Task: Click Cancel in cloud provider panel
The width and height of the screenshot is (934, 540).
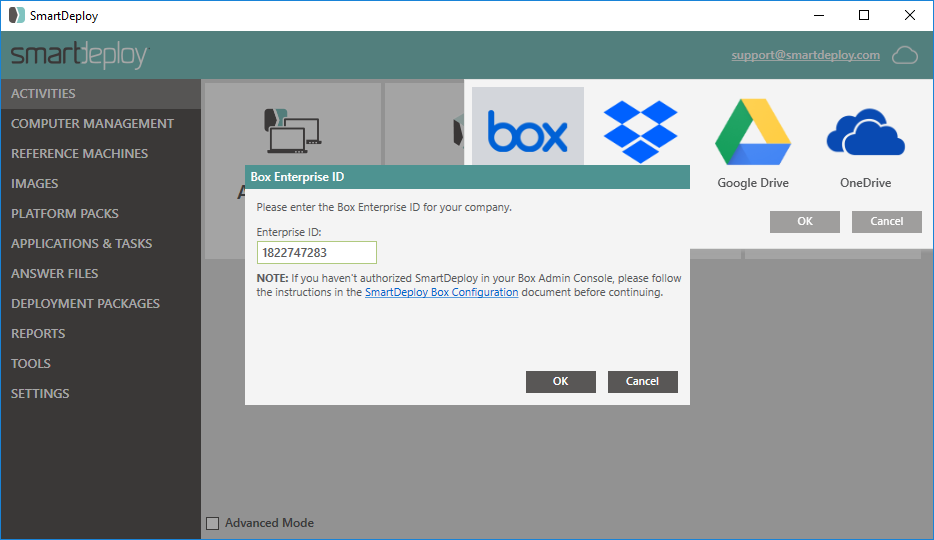Action: tap(887, 221)
